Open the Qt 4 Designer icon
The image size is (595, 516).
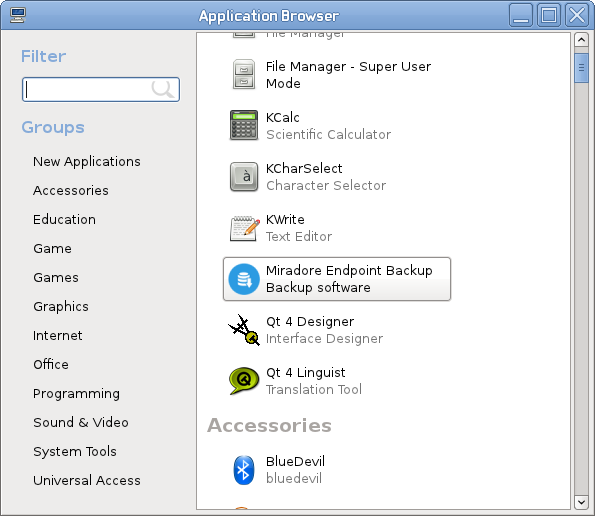click(x=244, y=330)
